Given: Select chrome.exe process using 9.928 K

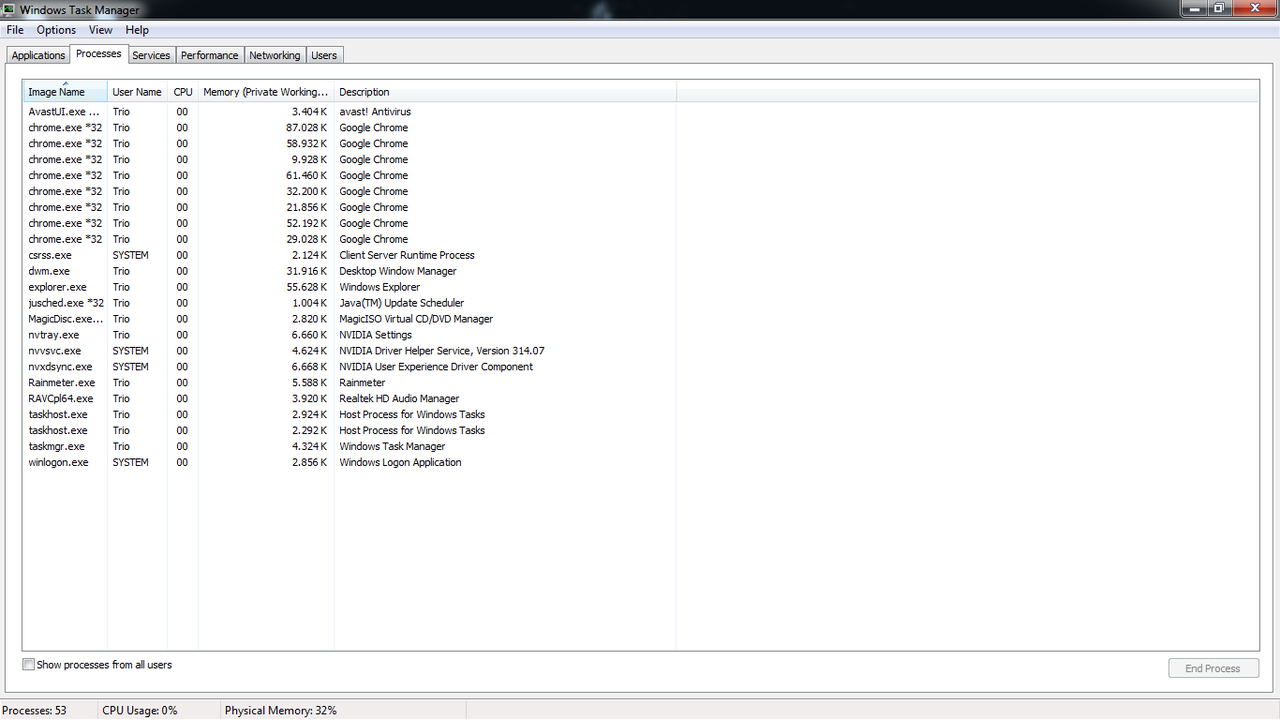Looking at the screenshot, I should click(350, 160).
